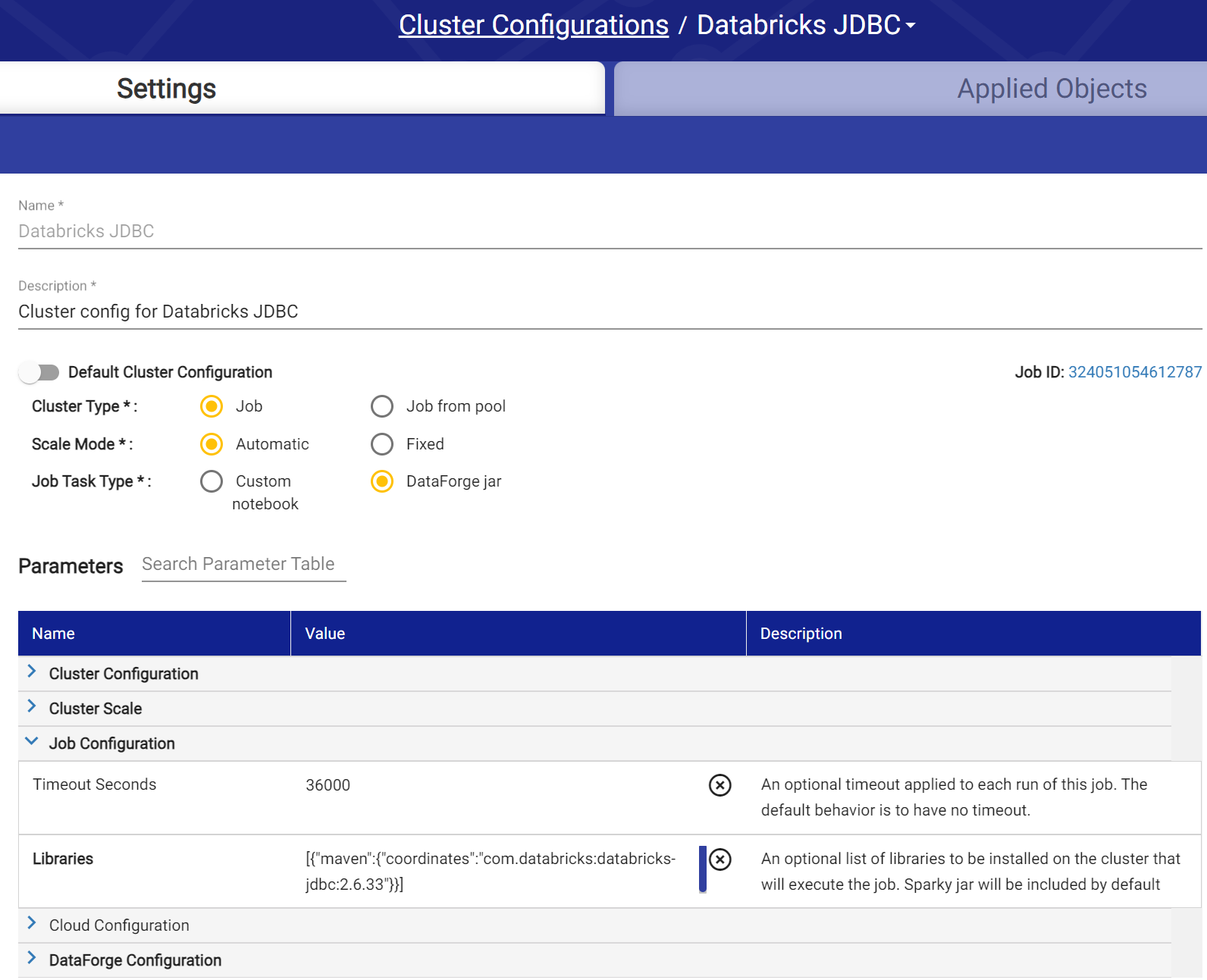Viewport: 1207px width, 980px height.
Task: Clear the Libraries parameter value
Action: (719, 859)
